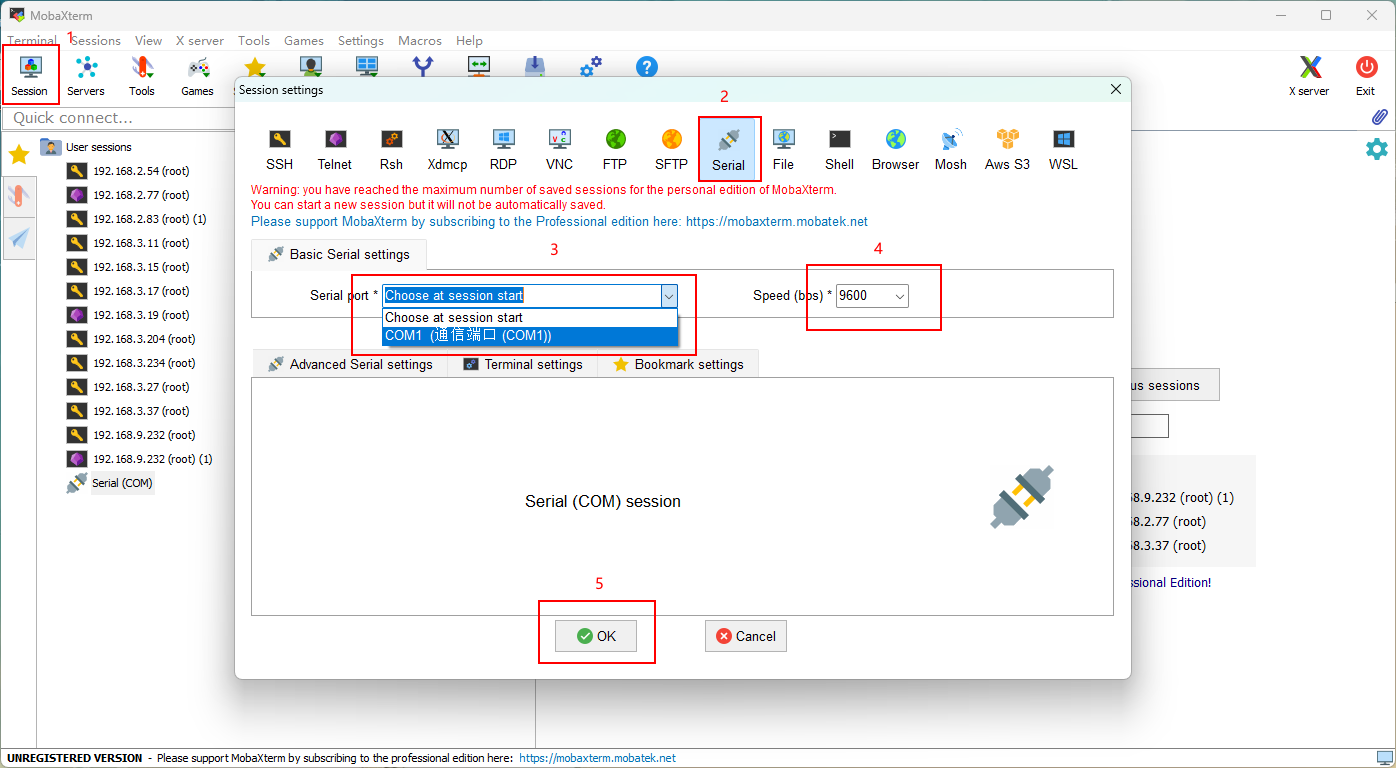The height and width of the screenshot is (768, 1396).
Task: Click the monitor icon at status bar right
Action: tap(1384, 758)
